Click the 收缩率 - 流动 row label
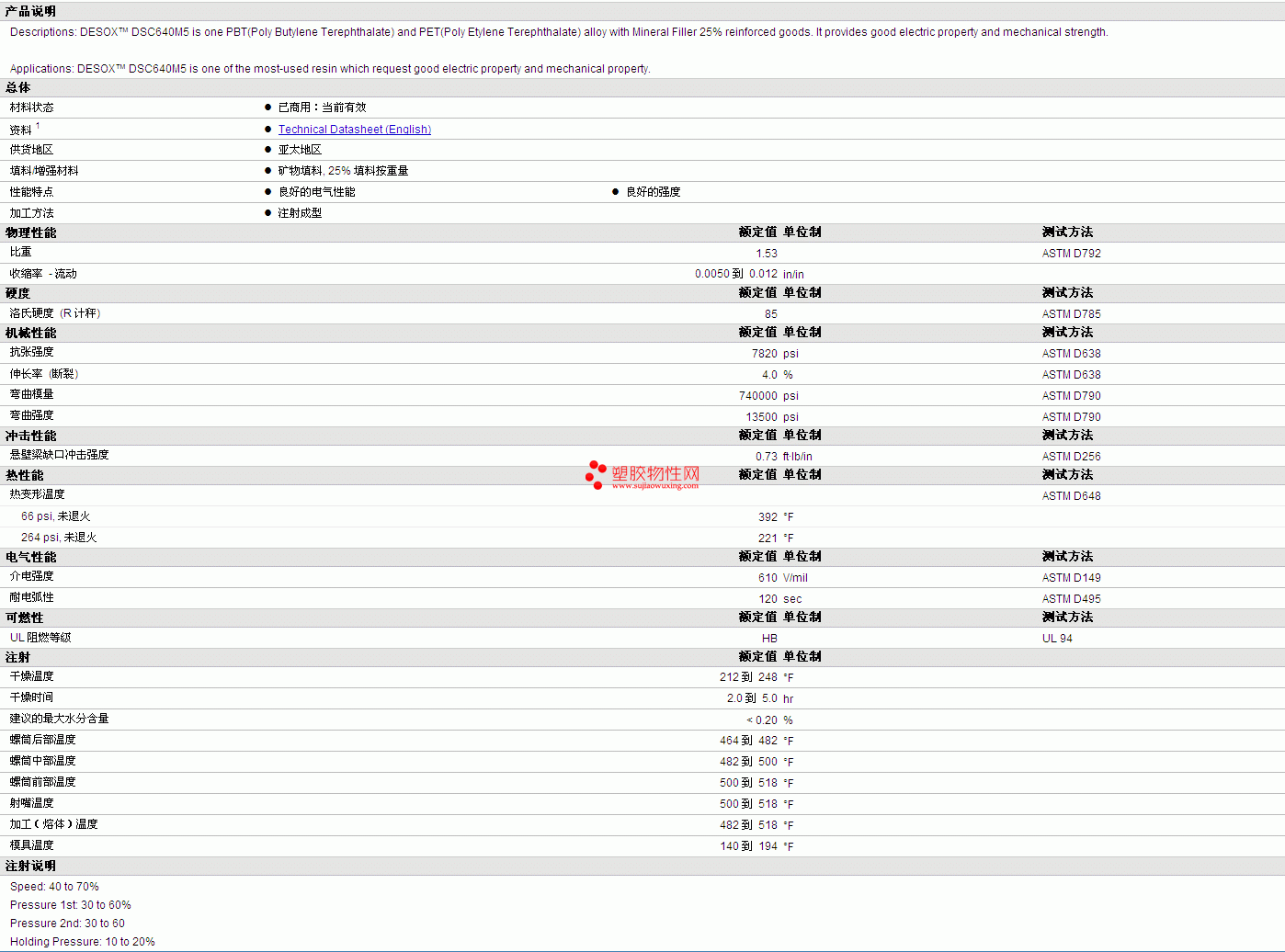The image size is (1285, 952). click(43, 274)
